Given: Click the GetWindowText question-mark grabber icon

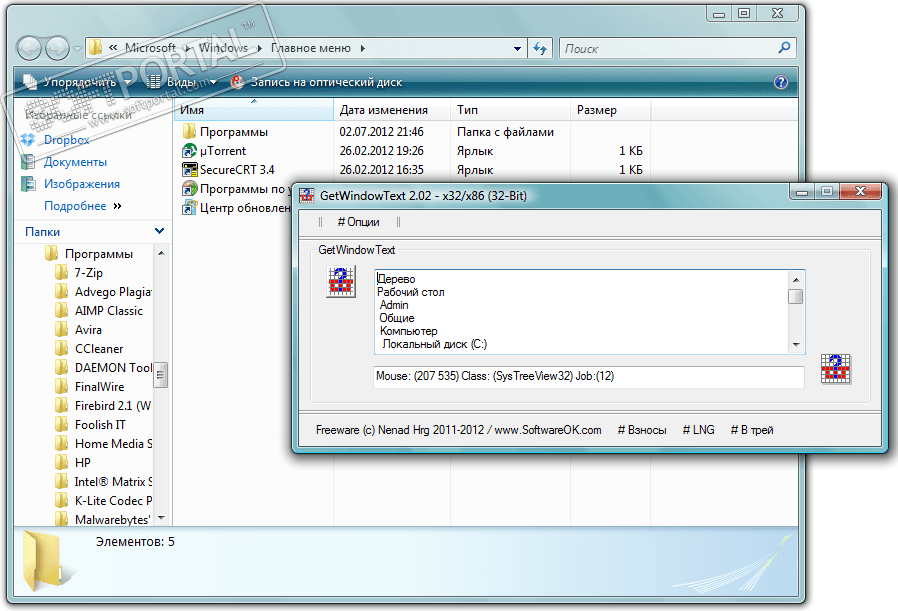Looking at the screenshot, I should (x=341, y=282).
